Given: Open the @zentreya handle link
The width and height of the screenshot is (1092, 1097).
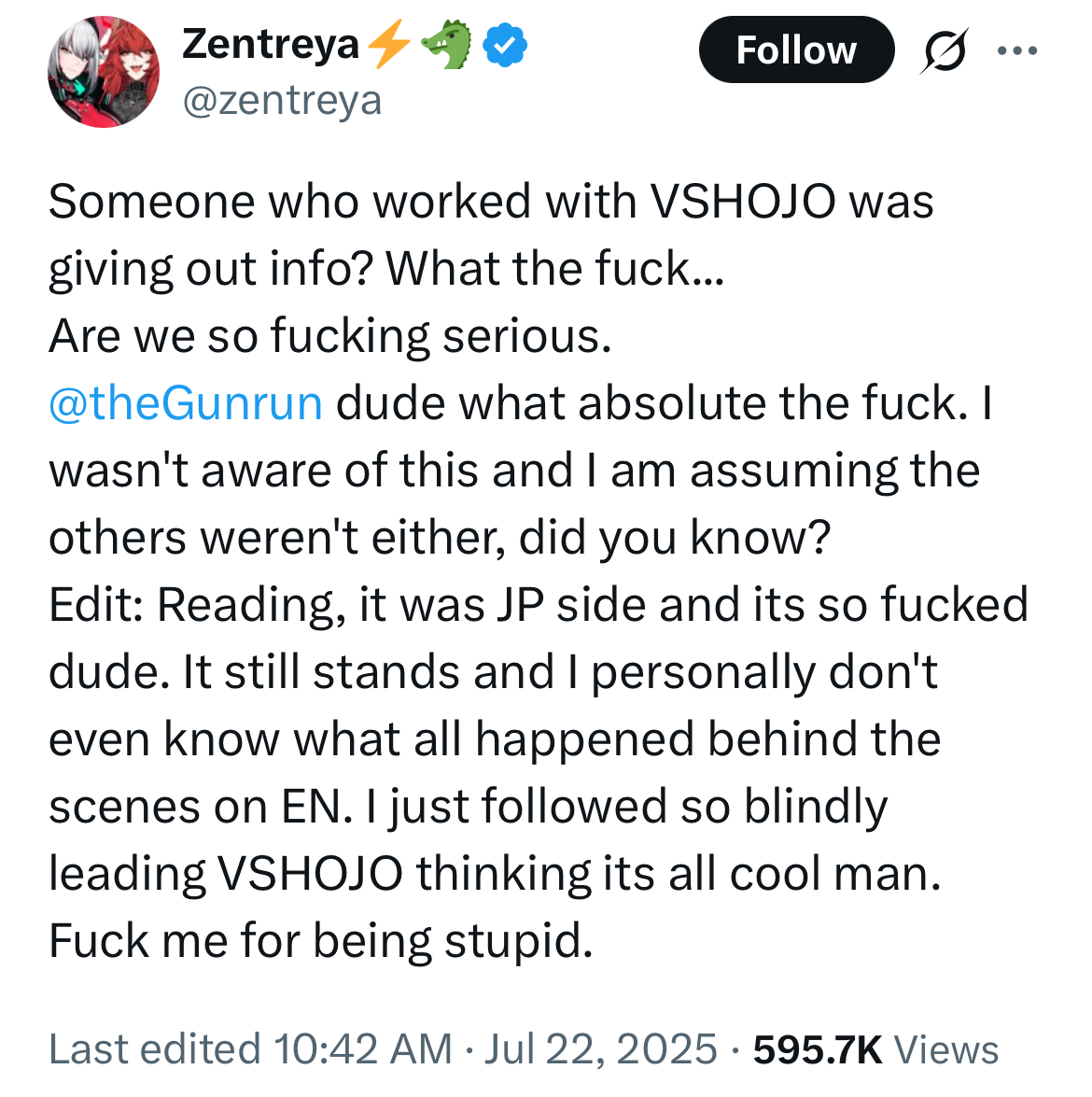Looking at the screenshot, I should tap(282, 100).
